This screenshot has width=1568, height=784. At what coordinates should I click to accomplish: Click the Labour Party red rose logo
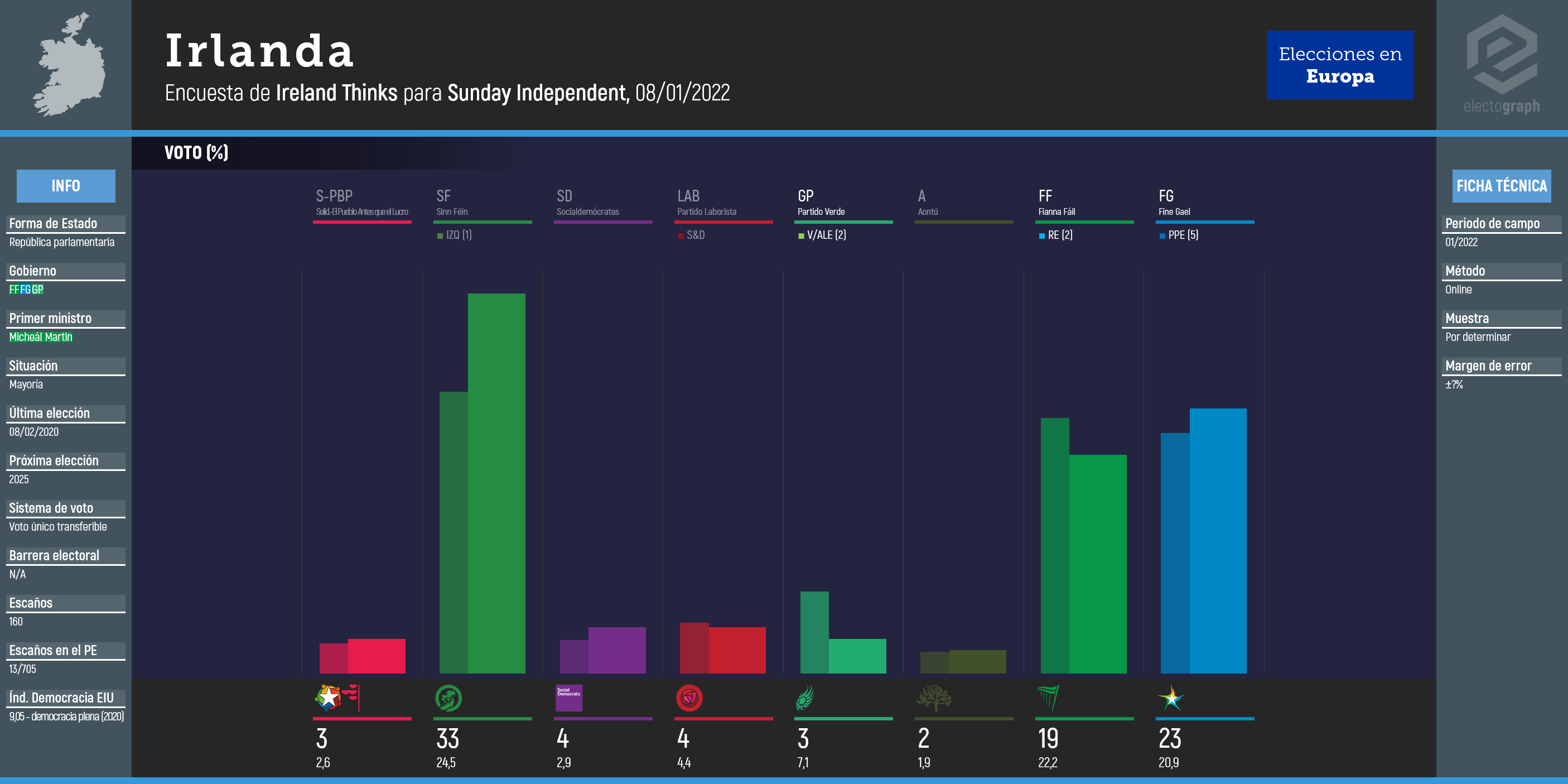pyautogui.click(x=689, y=698)
